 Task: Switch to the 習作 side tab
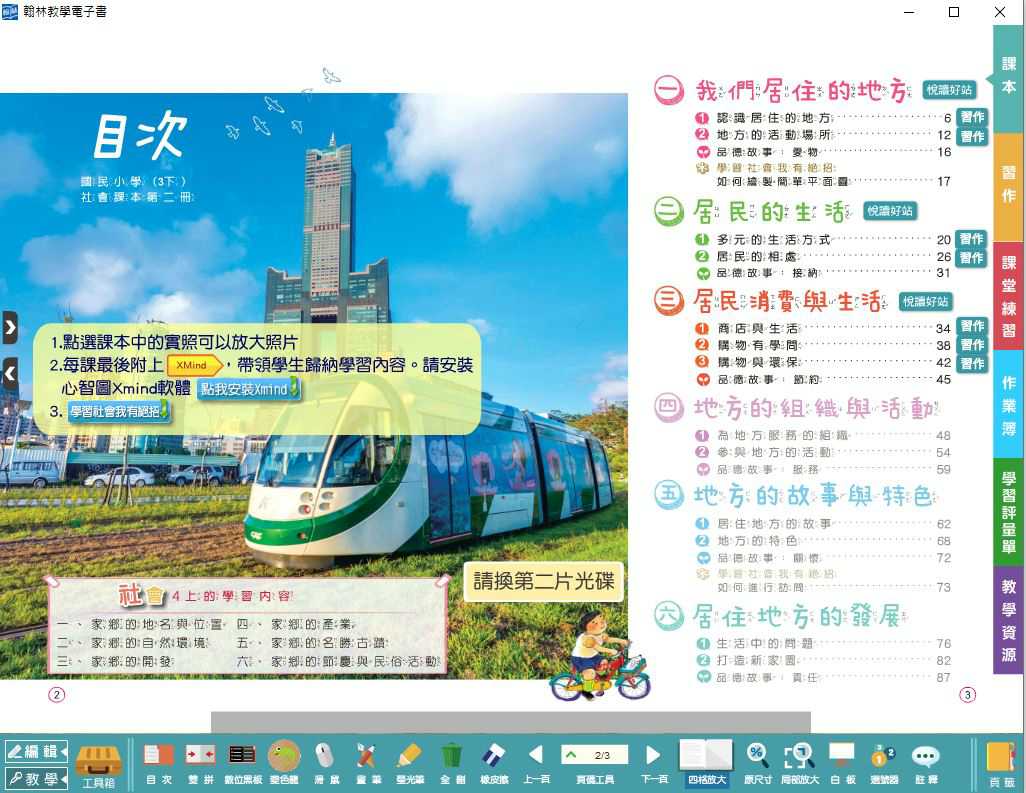pyautogui.click(x=1008, y=186)
